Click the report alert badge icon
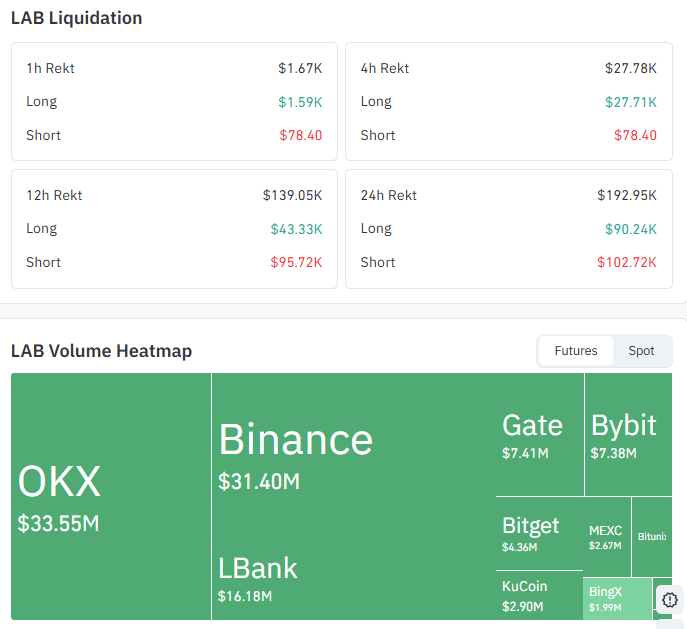687x629 pixels. pos(669,599)
